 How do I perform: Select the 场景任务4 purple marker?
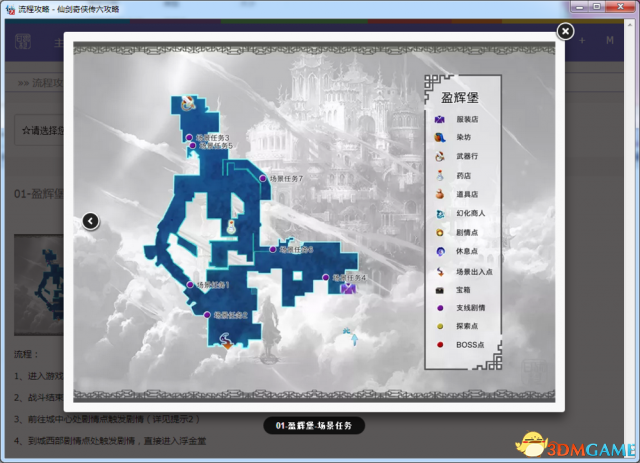coord(325,278)
